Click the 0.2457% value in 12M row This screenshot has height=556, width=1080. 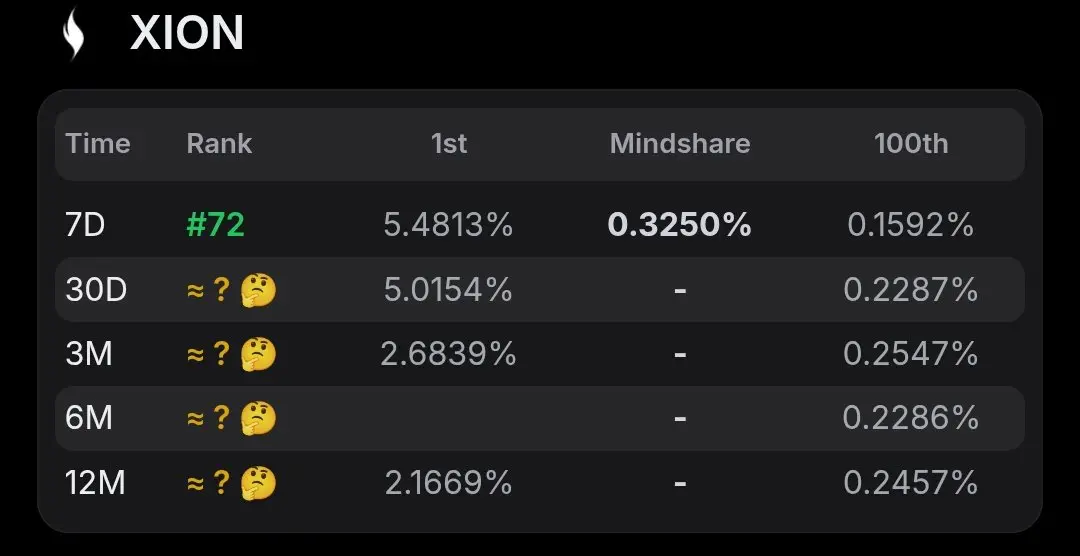click(x=911, y=482)
